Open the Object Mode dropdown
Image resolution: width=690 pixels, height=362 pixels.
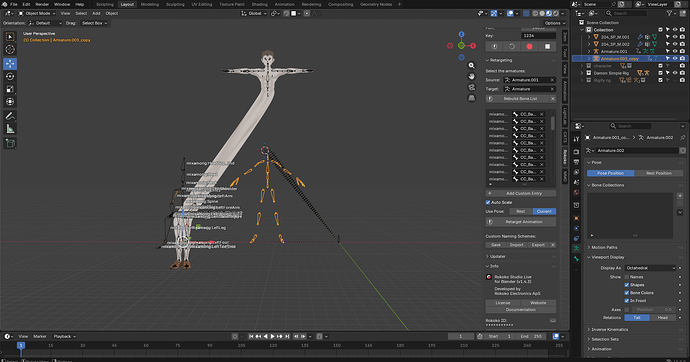coord(37,14)
